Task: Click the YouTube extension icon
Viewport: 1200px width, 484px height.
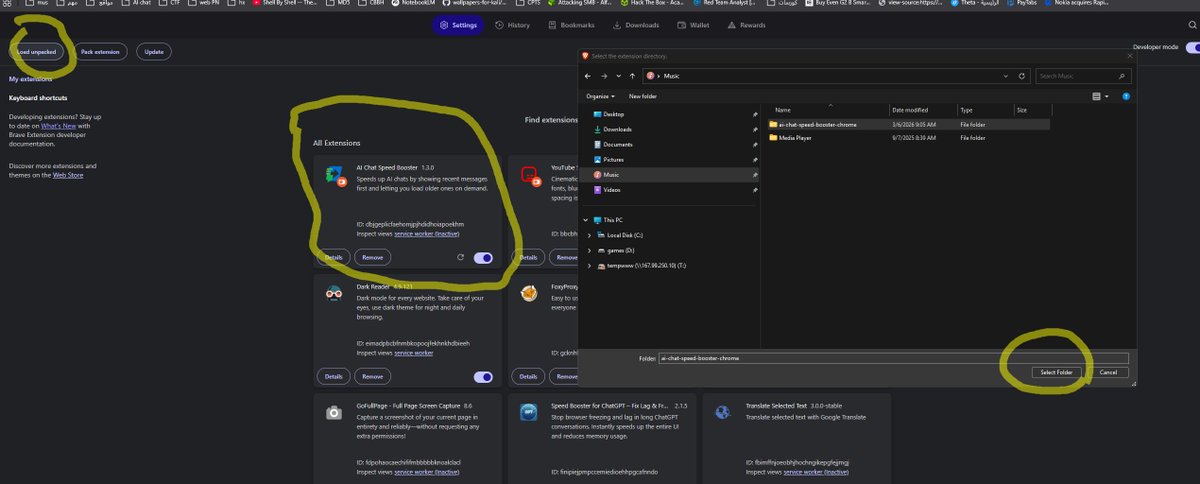Action: [530, 176]
